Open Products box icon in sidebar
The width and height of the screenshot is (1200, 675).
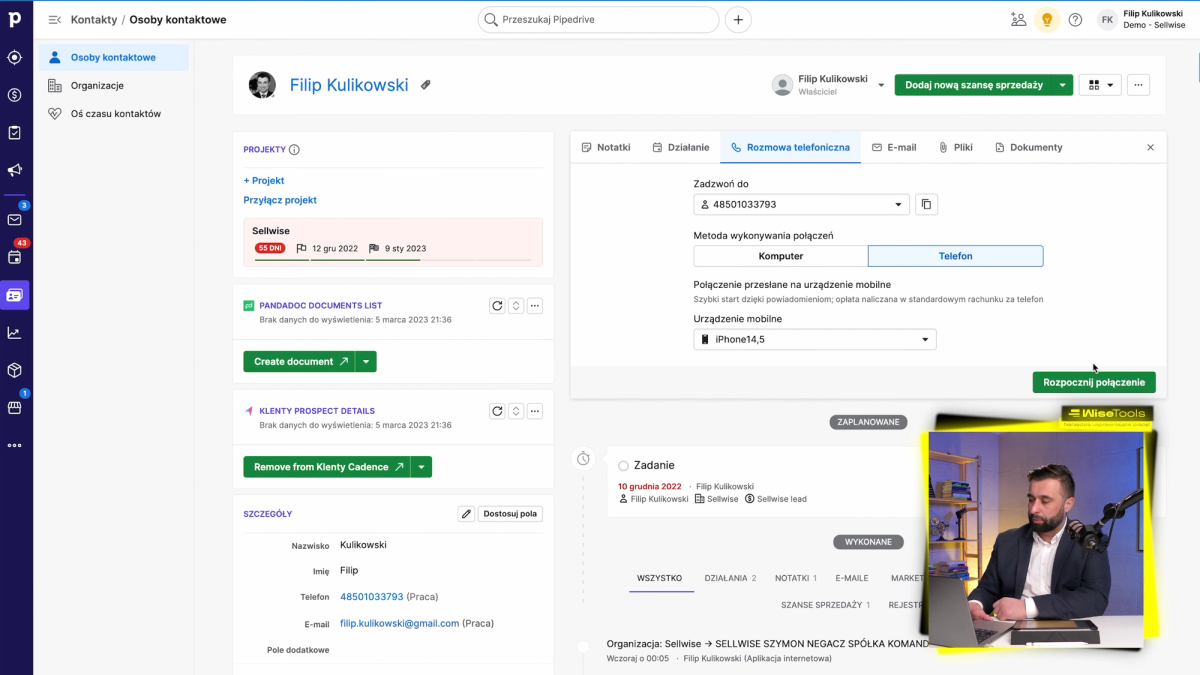15,370
